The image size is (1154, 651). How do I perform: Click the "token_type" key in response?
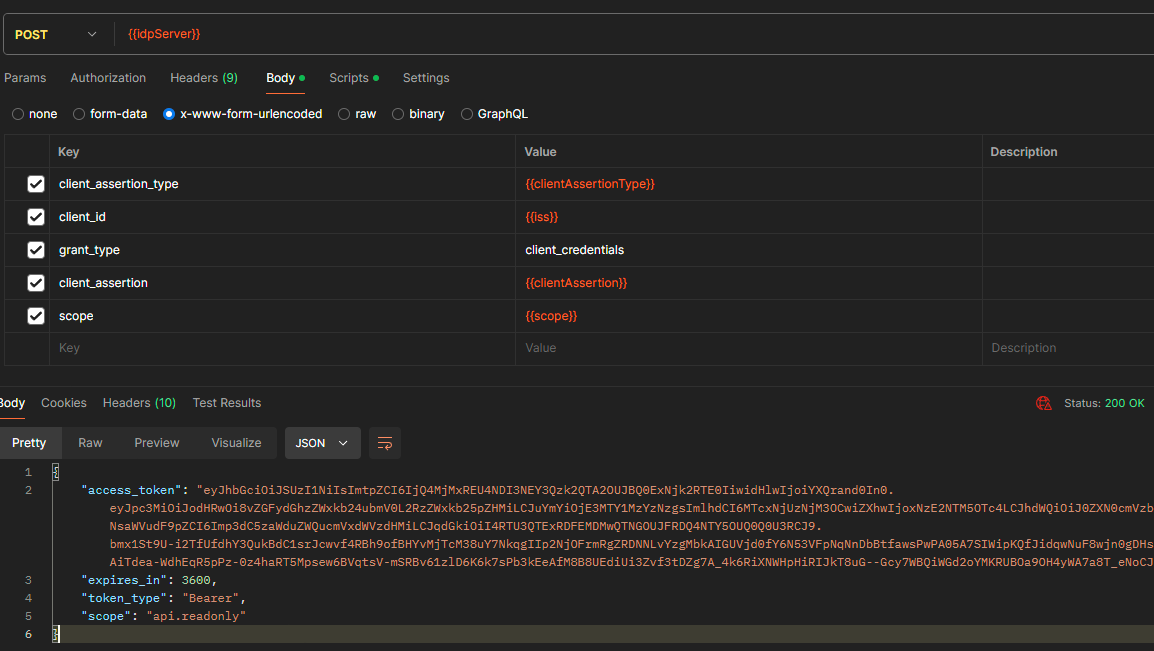[x=124, y=598]
